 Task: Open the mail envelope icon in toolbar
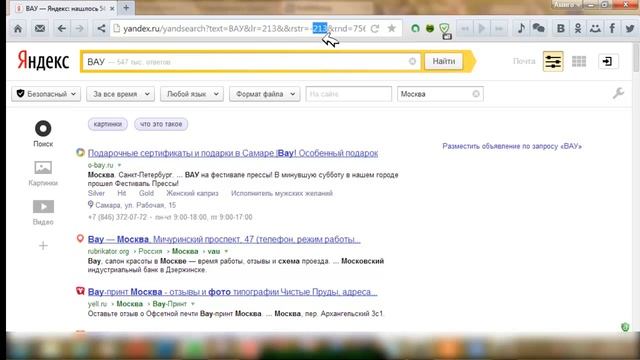pyautogui.click(x=40, y=29)
